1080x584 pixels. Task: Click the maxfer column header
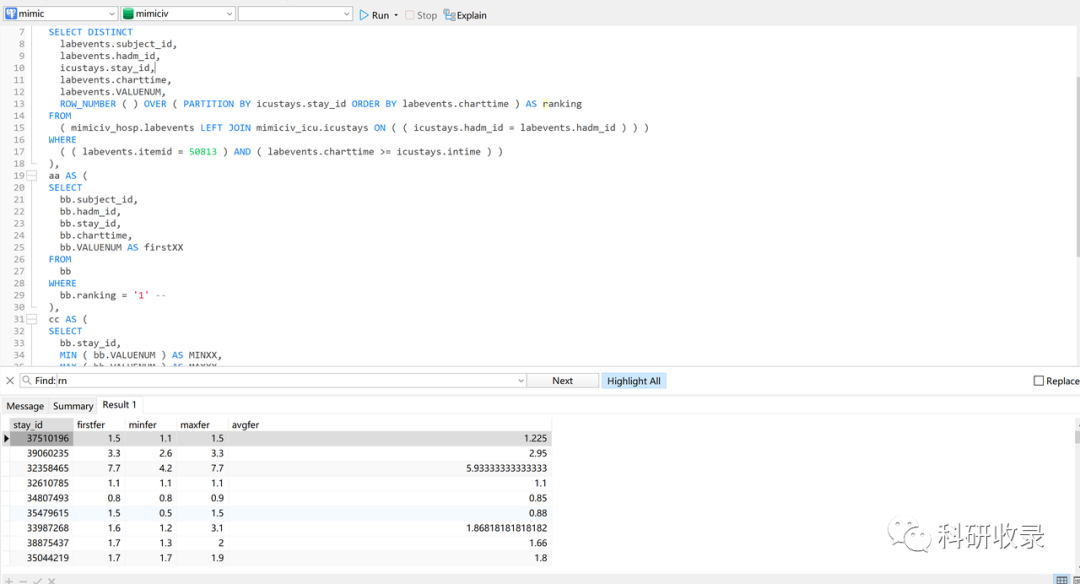[x=202, y=425]
